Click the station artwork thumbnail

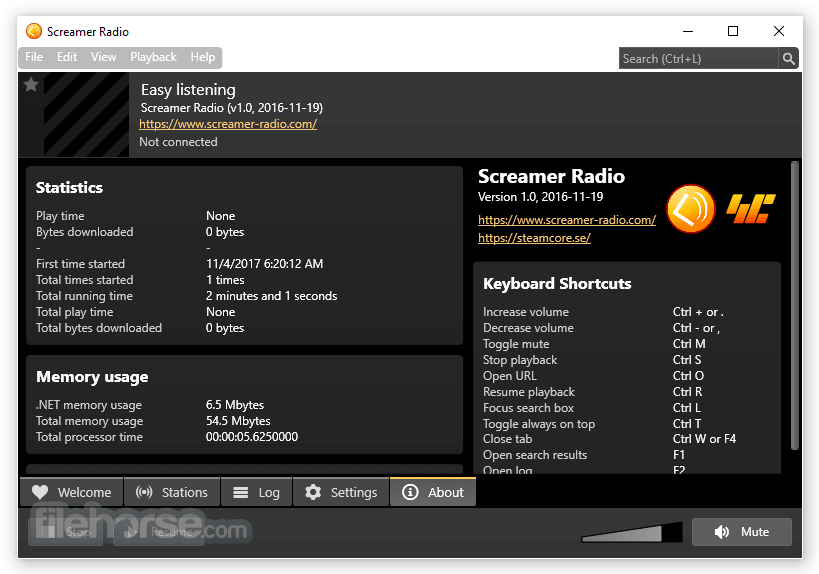coord(86,115)
